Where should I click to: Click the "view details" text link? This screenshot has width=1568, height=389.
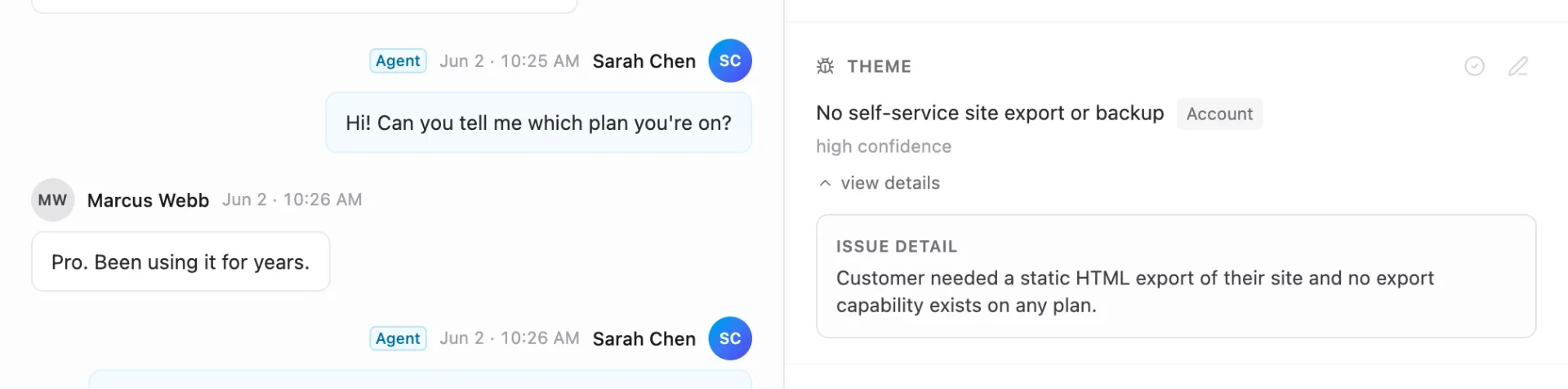(x=890, y=183)
